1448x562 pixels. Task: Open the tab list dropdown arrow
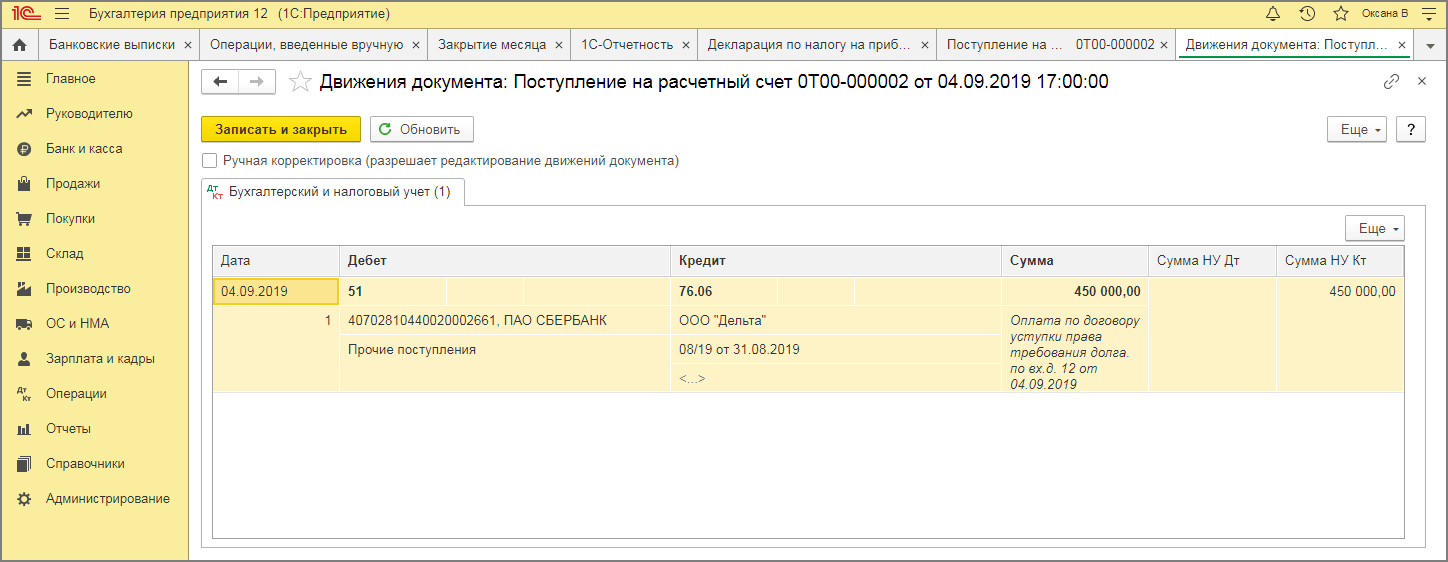coord(1430,45)
